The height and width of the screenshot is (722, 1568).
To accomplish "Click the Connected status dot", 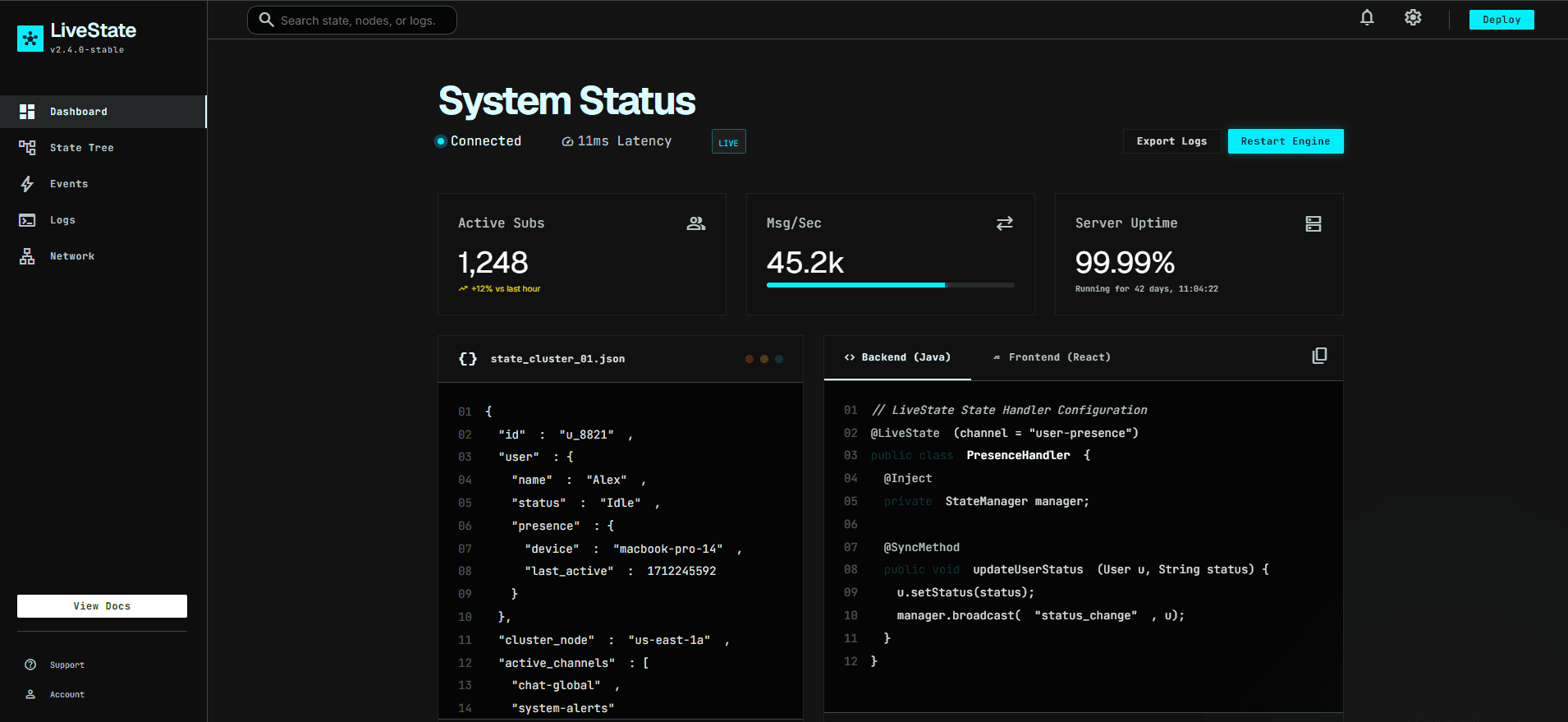I will point(441,141).
